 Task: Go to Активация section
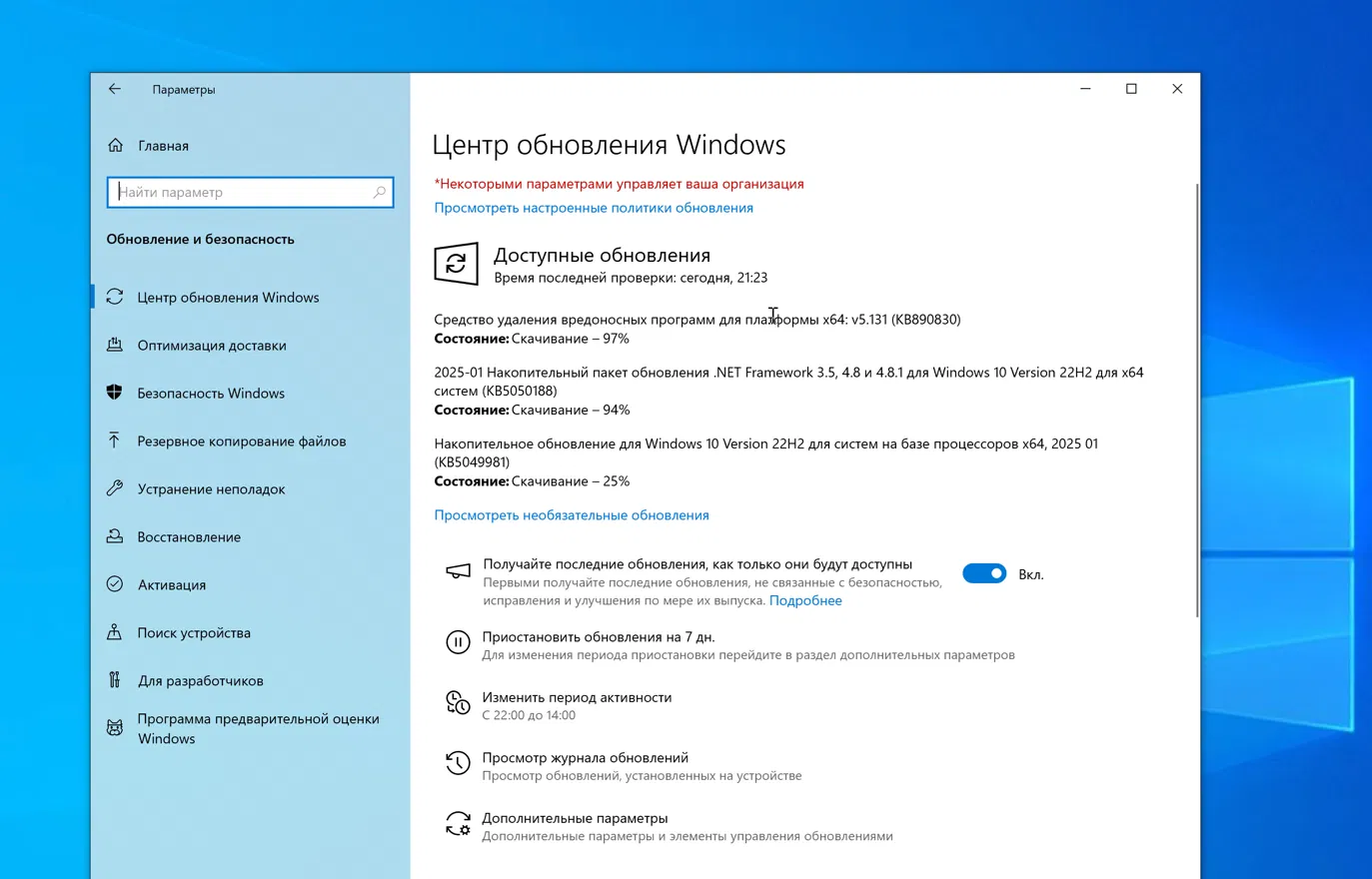tap(172, 585)
